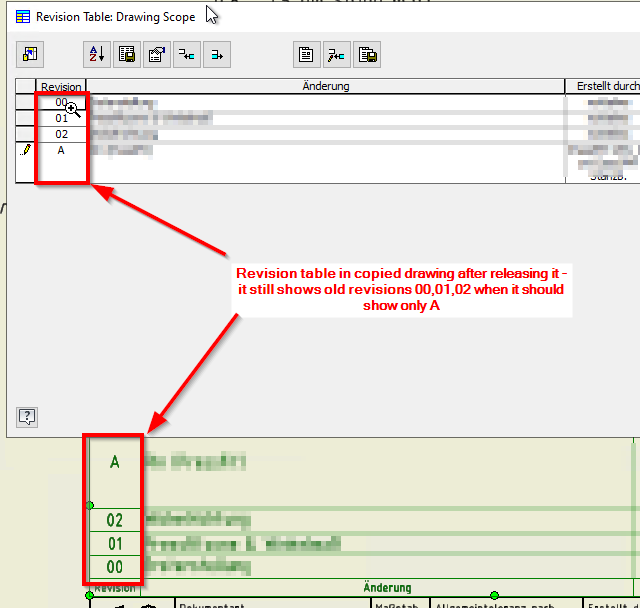Click the Column Chooser icon in the toolbar

[30, 54]
